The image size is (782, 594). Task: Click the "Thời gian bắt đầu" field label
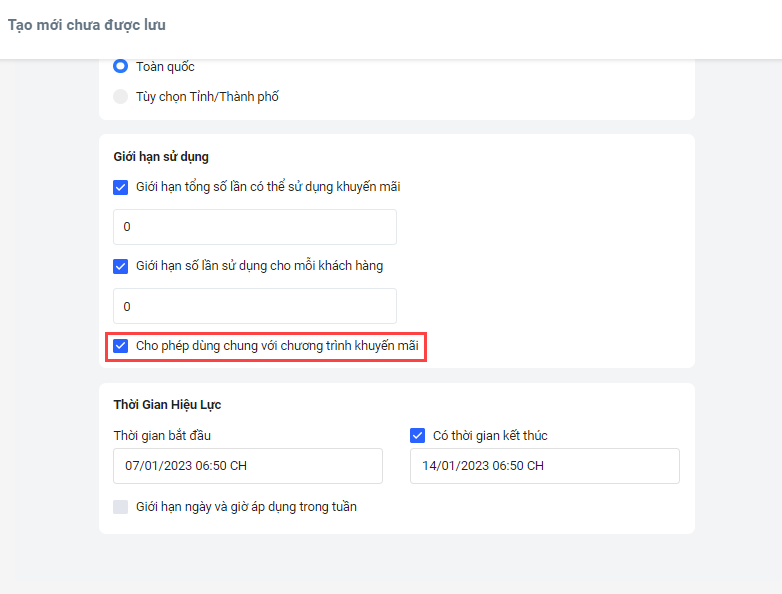pos(162,436)
